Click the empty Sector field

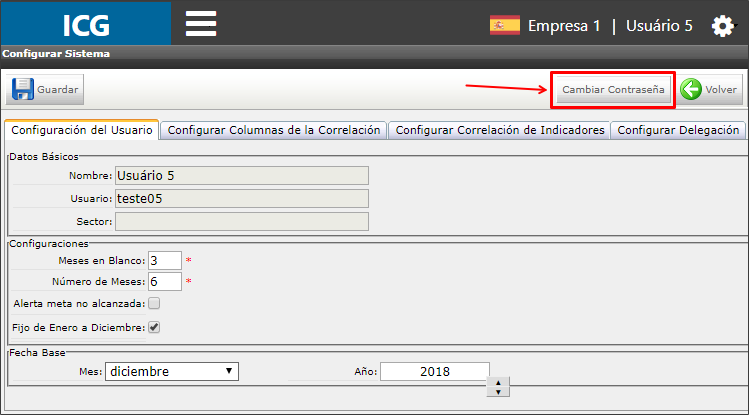point(242,222)
